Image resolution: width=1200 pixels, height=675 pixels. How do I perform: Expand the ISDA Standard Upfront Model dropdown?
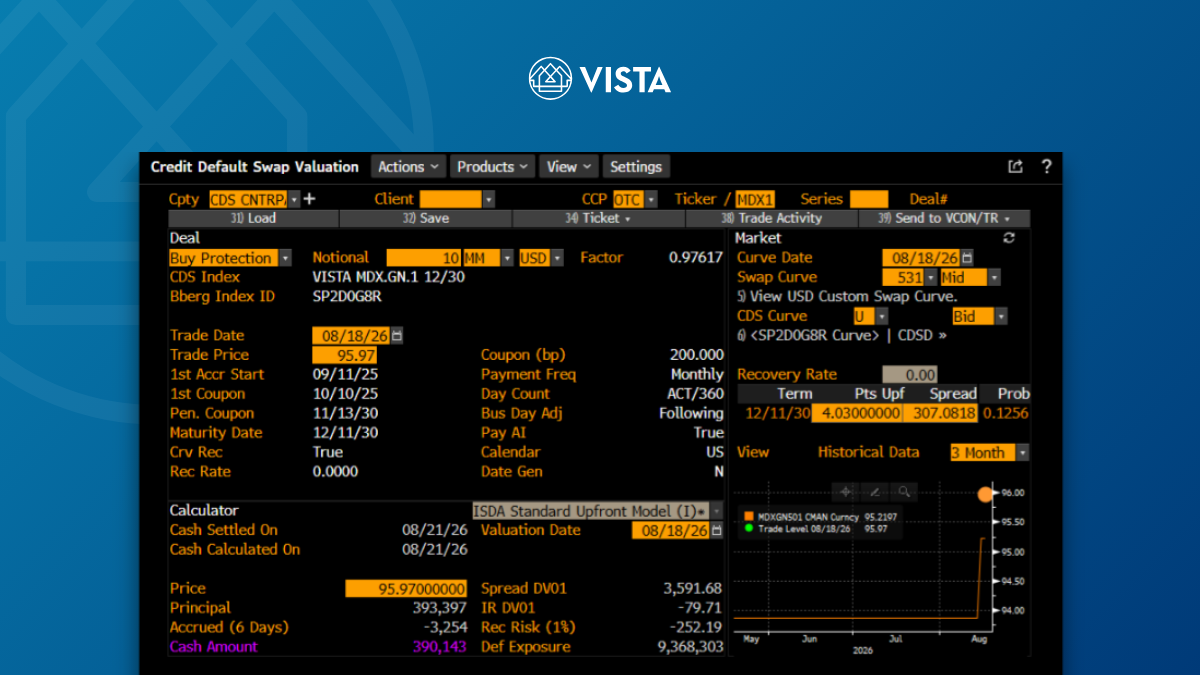[716, 511]
